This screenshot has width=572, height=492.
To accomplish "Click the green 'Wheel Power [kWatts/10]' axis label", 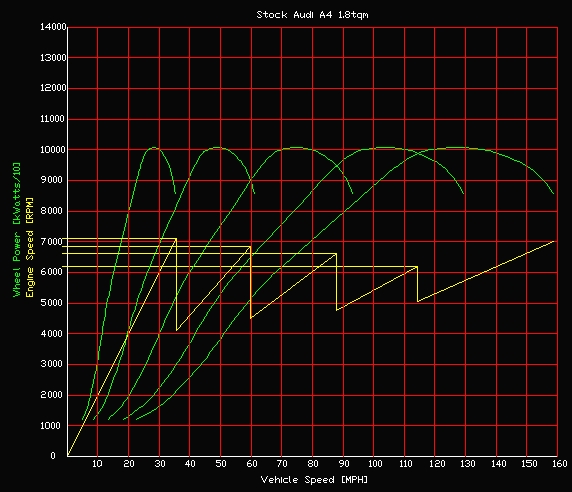I will pyautogui.click(x=17, y=229).
